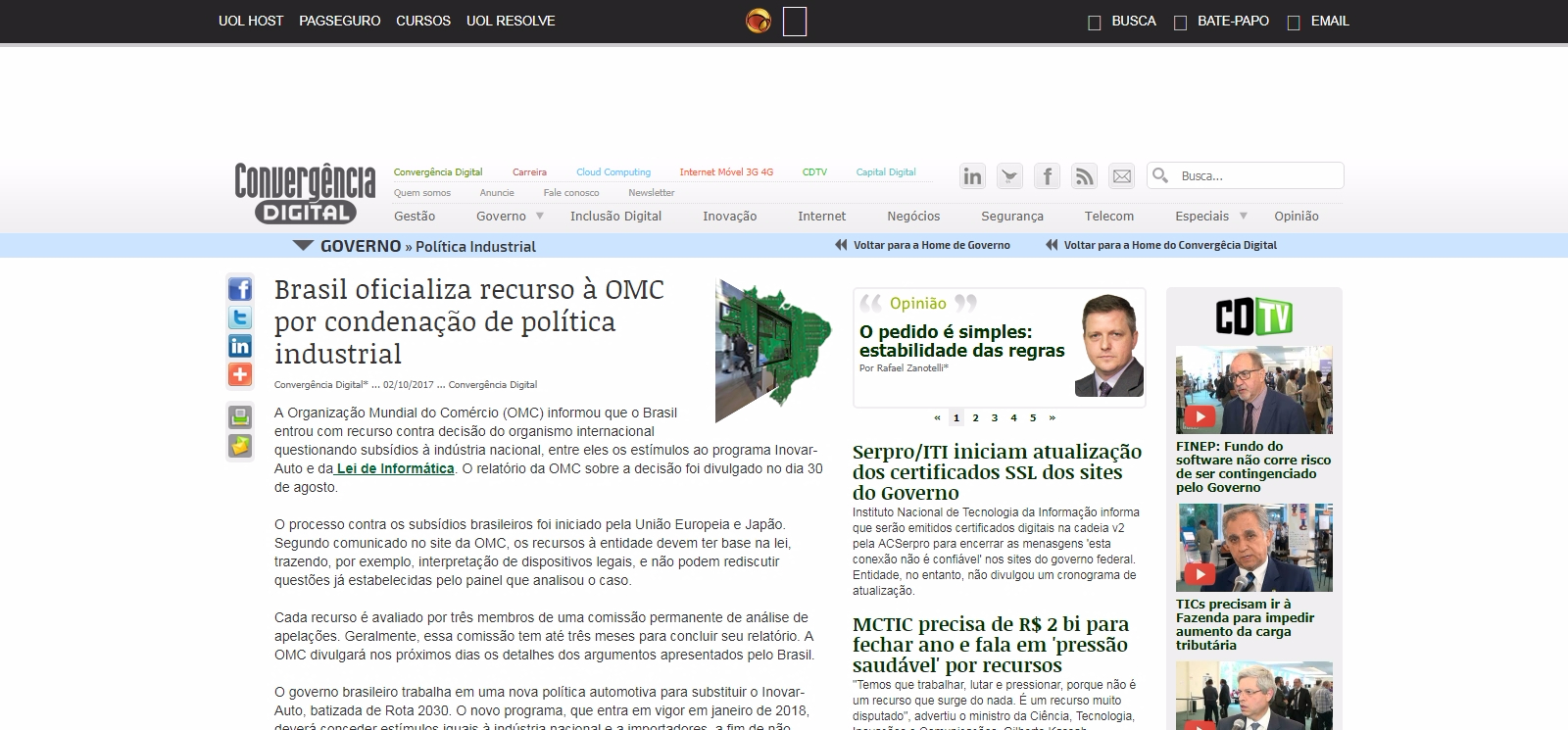Image resolution: width=1568 pixels, height=730 pixels.
Task: Go to next opinion with » arrow
Action: [1053, 417]
